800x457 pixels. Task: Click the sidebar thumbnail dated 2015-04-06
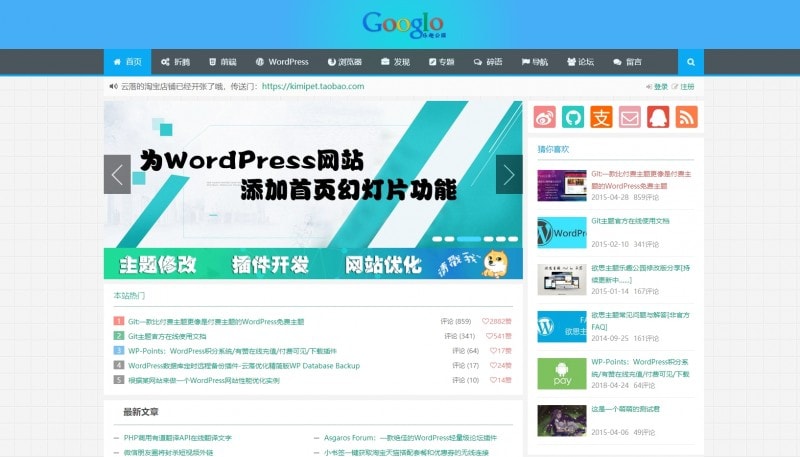pyautogui.click(x=562, y=421)
